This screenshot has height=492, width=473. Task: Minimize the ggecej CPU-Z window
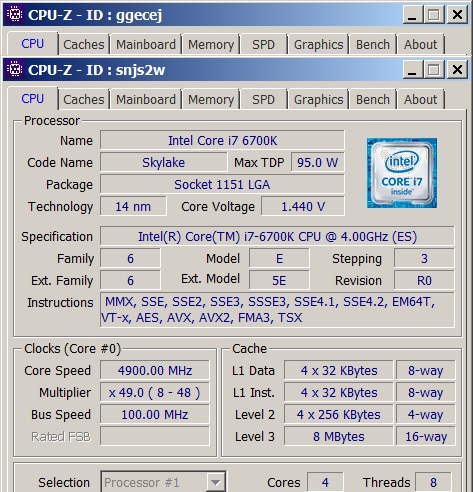click(412, 15)
